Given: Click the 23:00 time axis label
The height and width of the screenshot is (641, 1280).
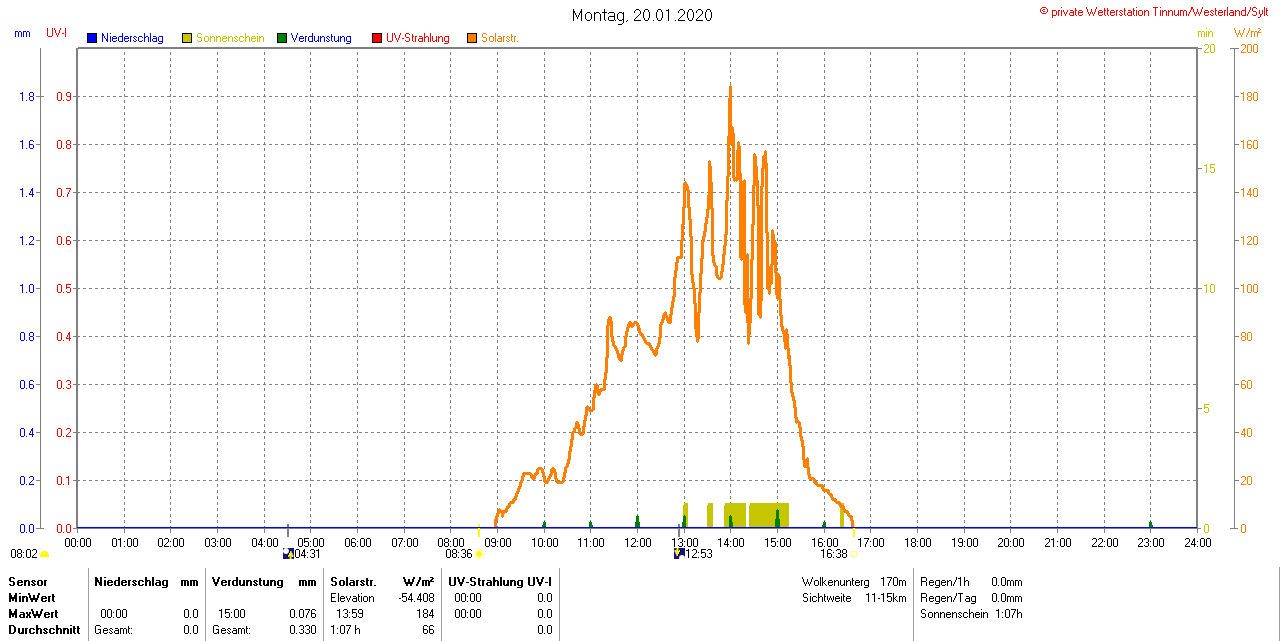Looking at the screenshot, I should tap(1151, 543).
